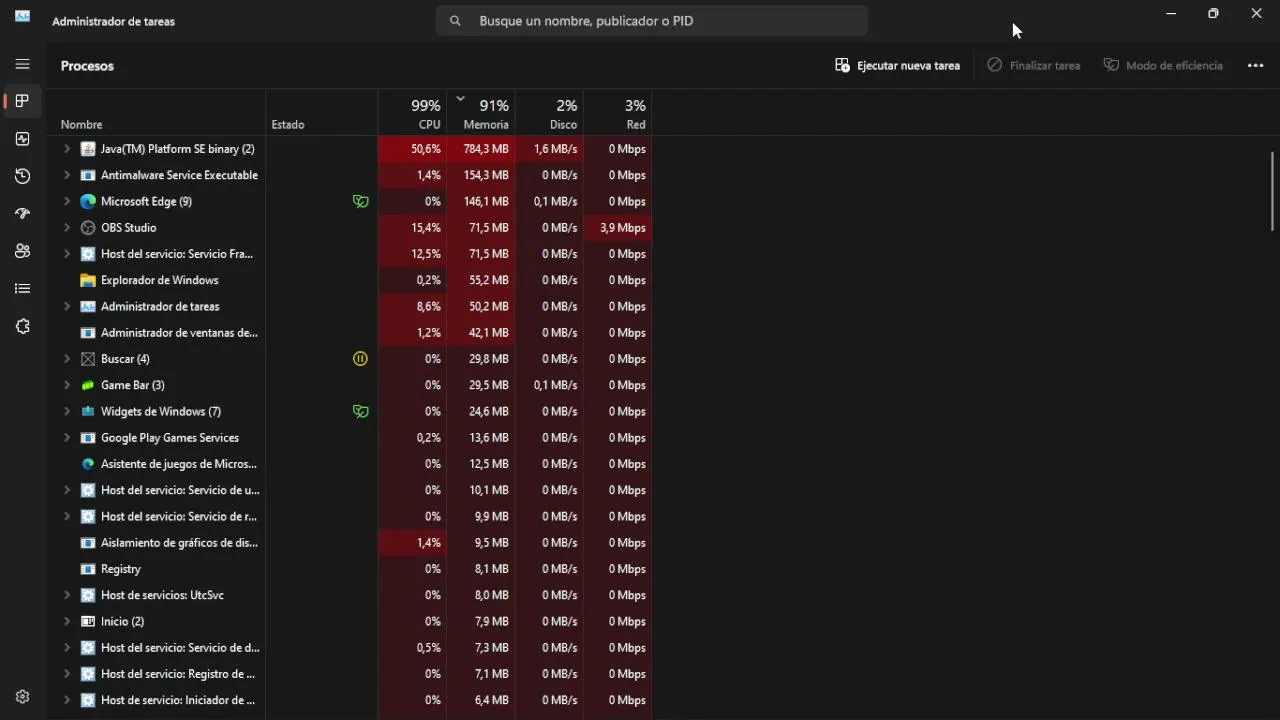1280x720 pixels.
Task: Click the process list vertical scrollbar
Action: pos(1273,192)
